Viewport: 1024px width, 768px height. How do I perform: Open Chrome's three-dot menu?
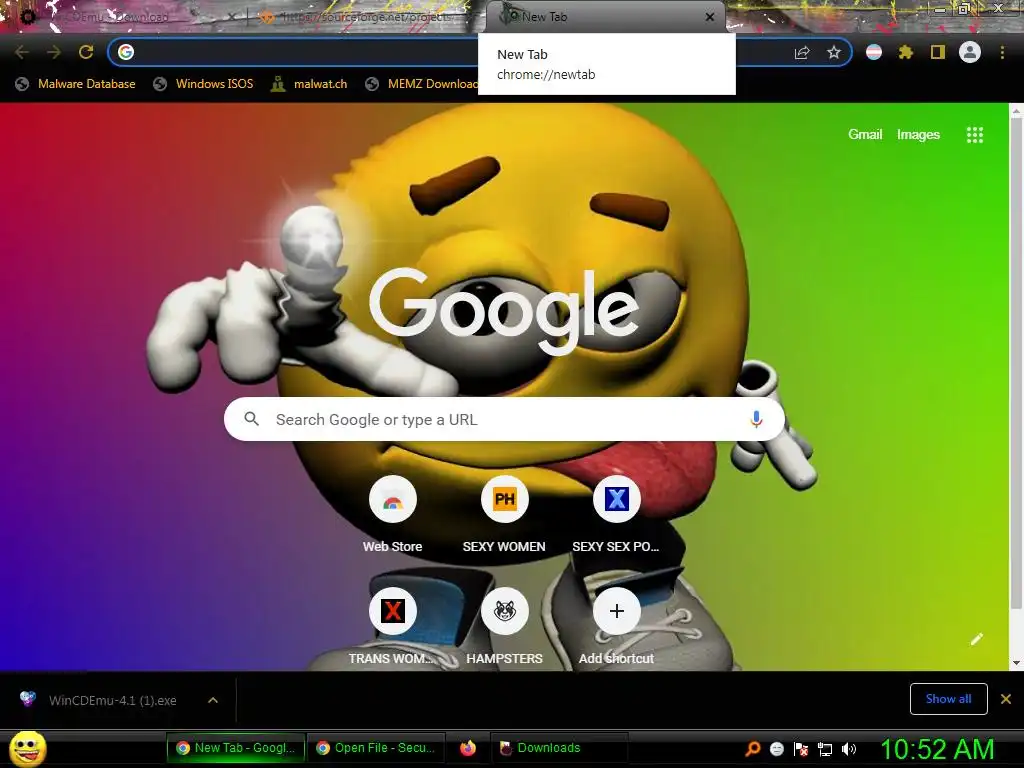point(1002,52)
